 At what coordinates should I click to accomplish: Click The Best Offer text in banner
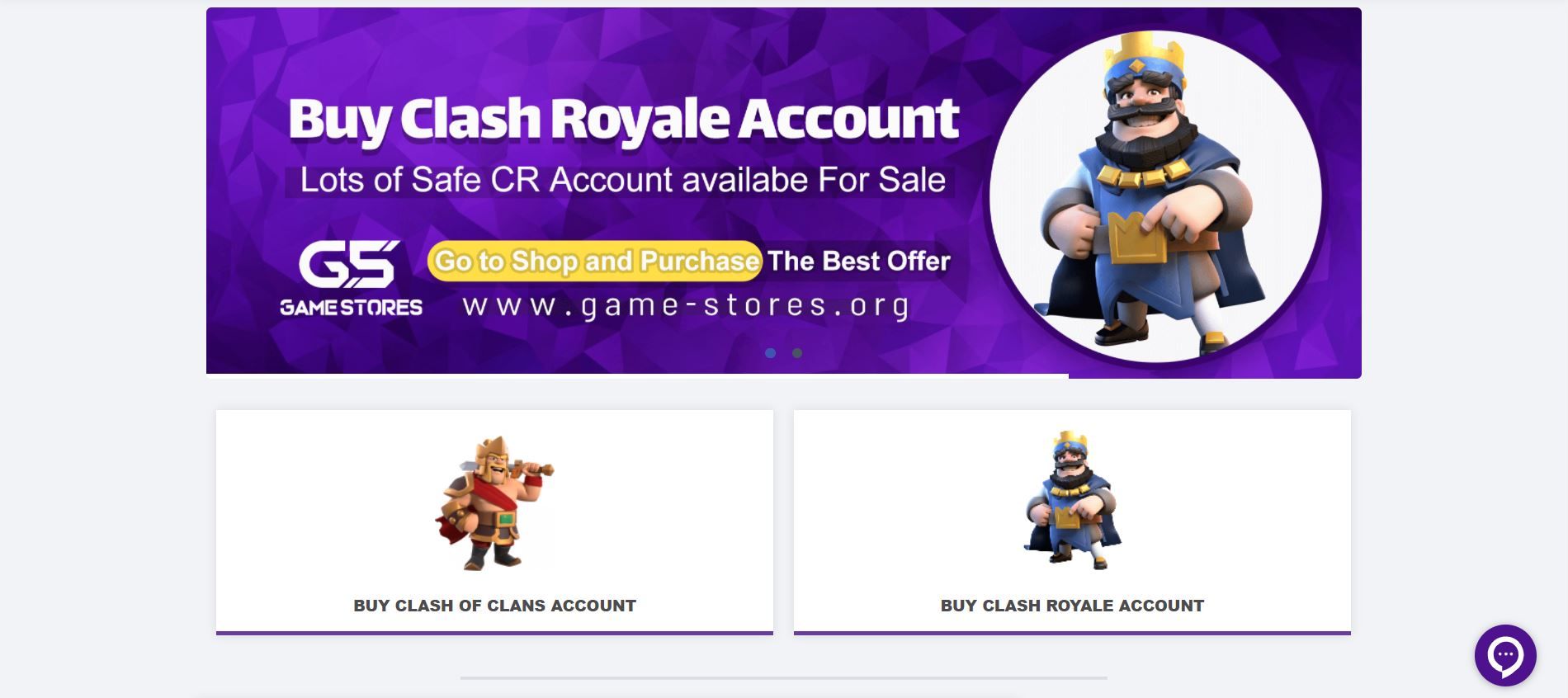859,261
